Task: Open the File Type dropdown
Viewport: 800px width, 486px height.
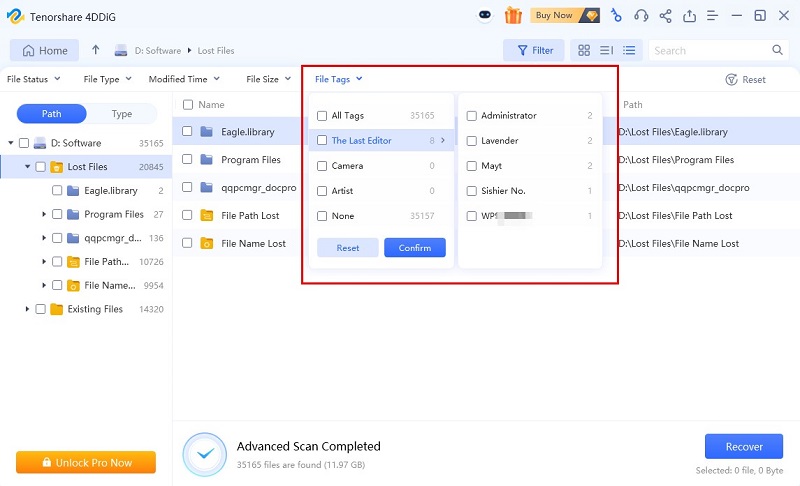Action: (x=108, y=79)
